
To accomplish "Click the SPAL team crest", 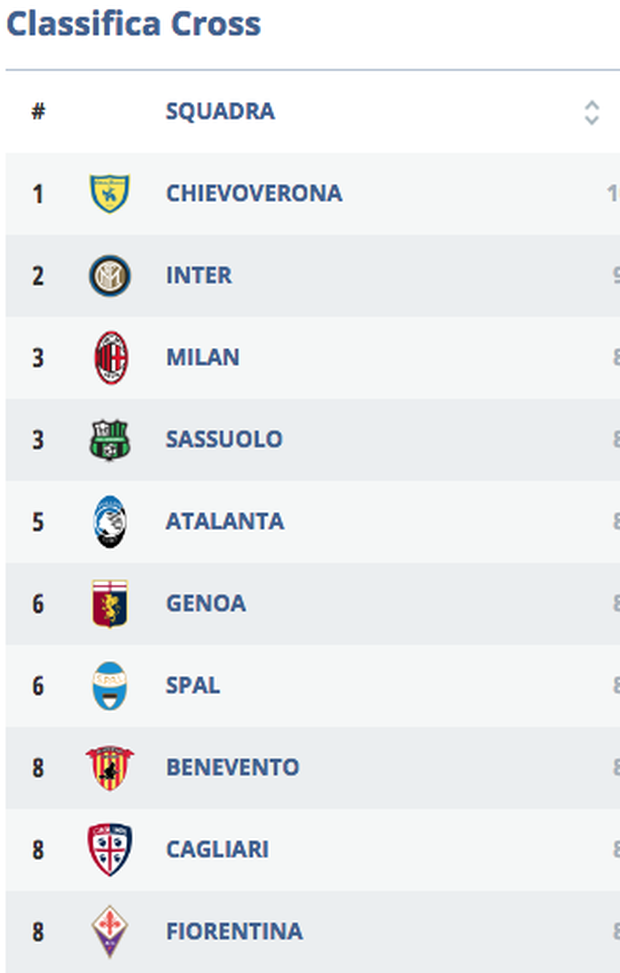I will pyautogui.click(x=109, y=685).
